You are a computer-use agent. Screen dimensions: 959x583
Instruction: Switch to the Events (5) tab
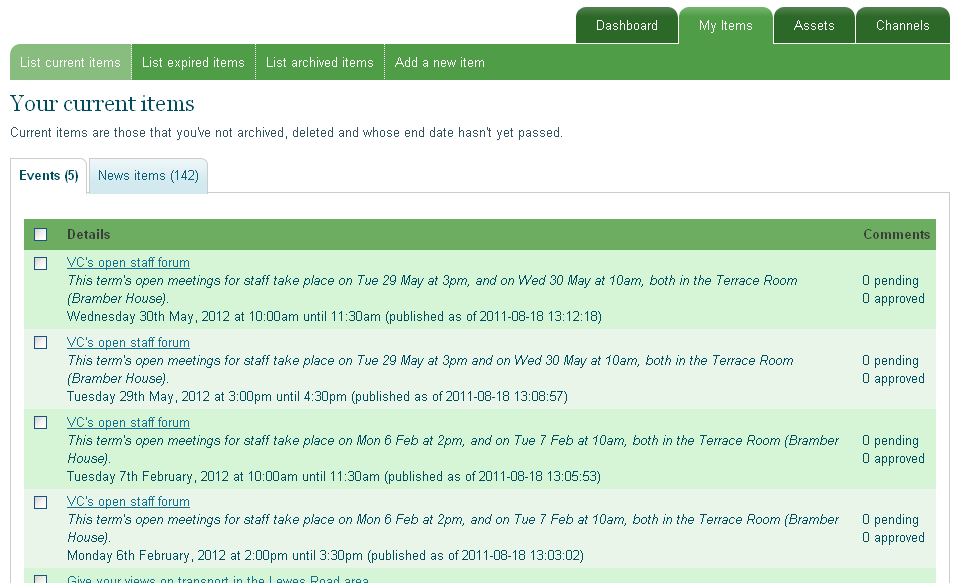point(49,176)
